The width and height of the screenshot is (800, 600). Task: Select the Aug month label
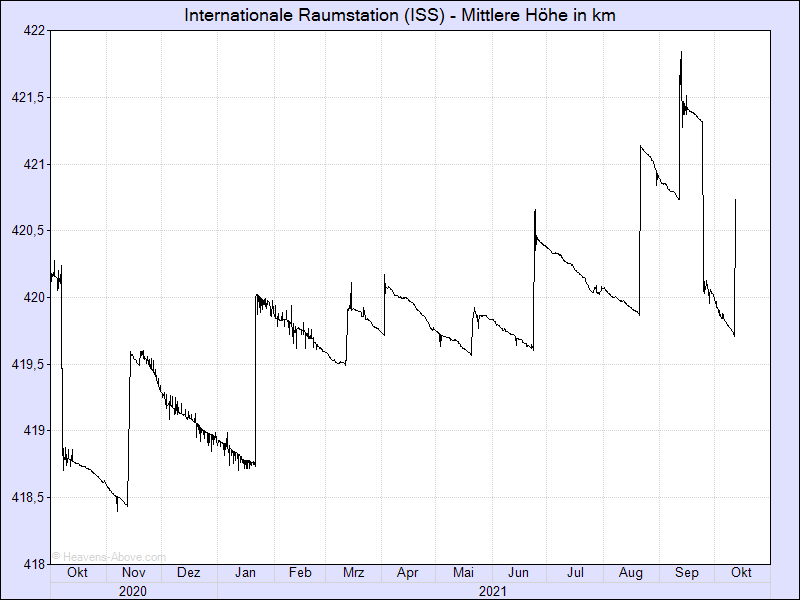pyautogui.click(x=631, y=573)
